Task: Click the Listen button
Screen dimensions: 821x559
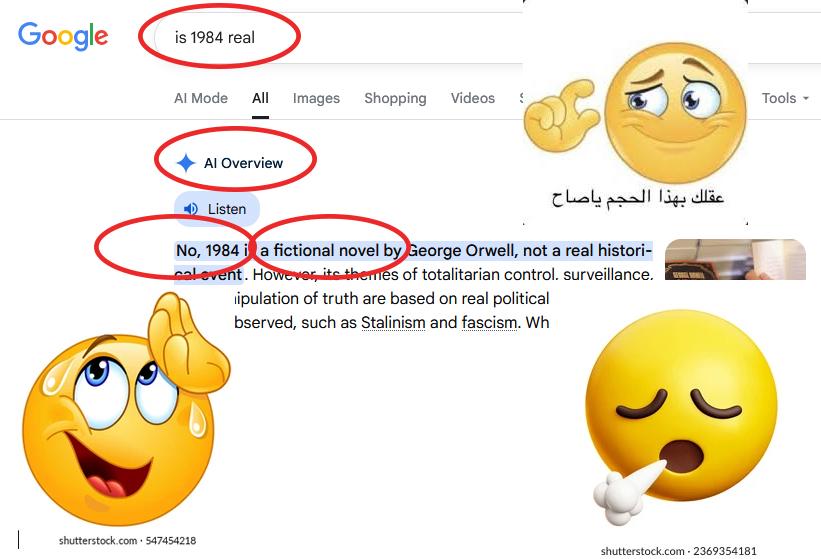Action: [217, 209]
